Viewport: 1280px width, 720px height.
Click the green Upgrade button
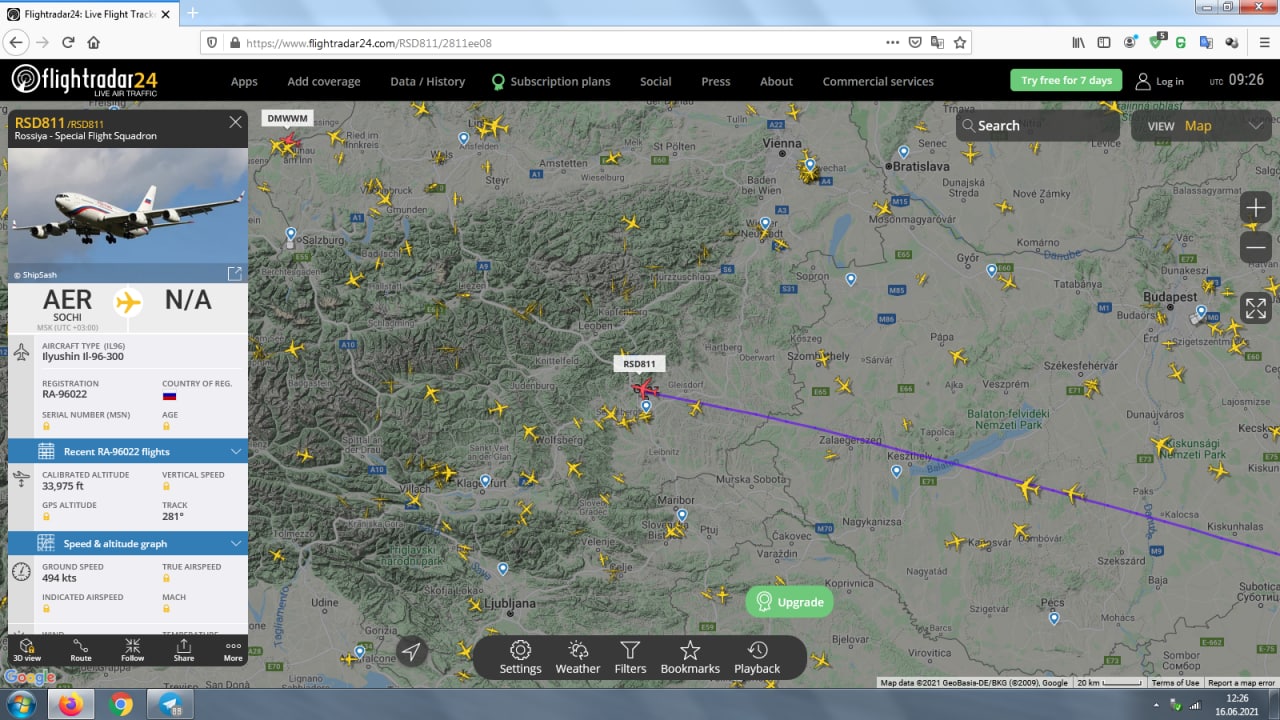pyautogui.click(x=789, y=602)
